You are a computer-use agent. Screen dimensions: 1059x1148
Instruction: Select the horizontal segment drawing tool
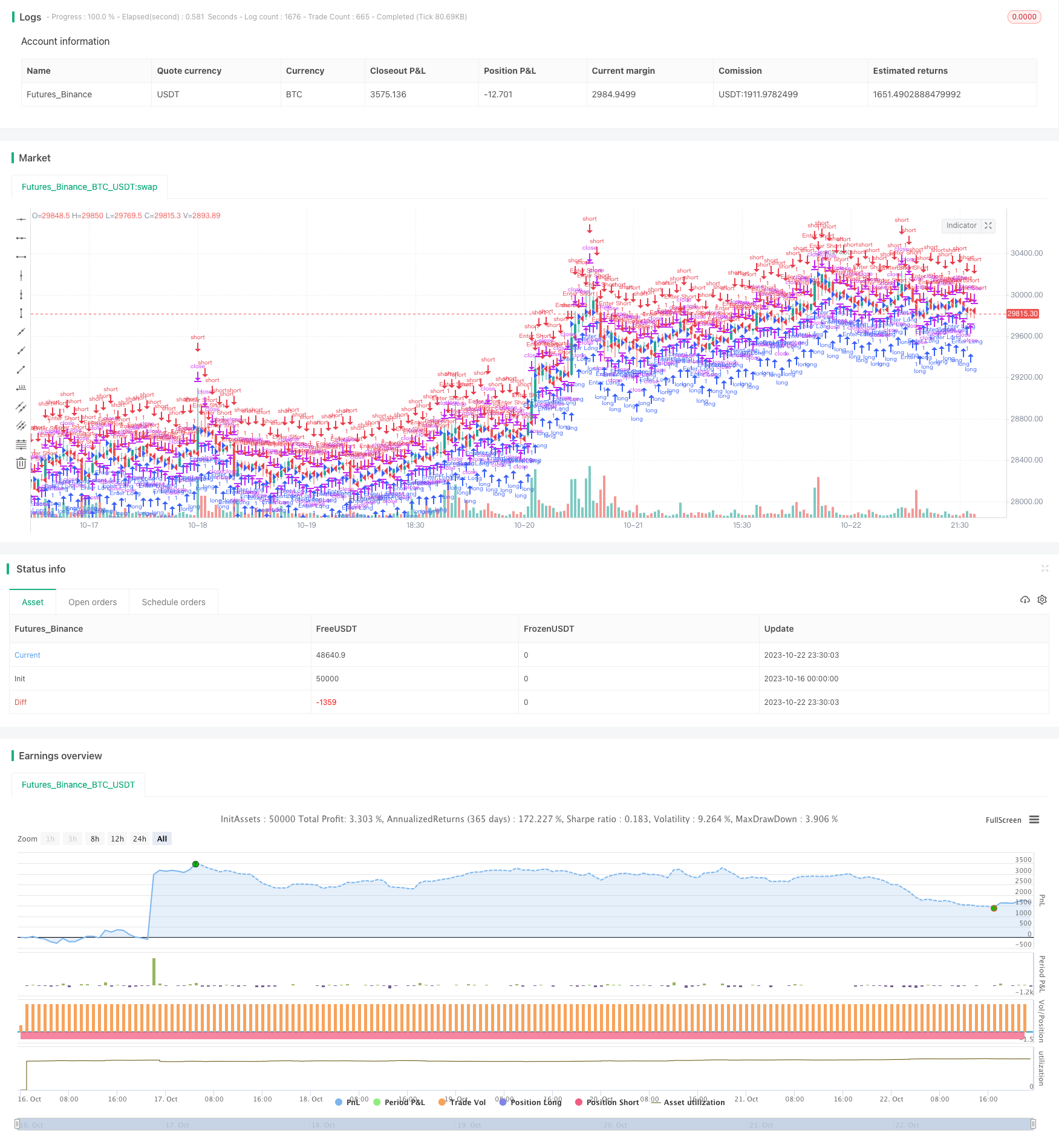21,257
